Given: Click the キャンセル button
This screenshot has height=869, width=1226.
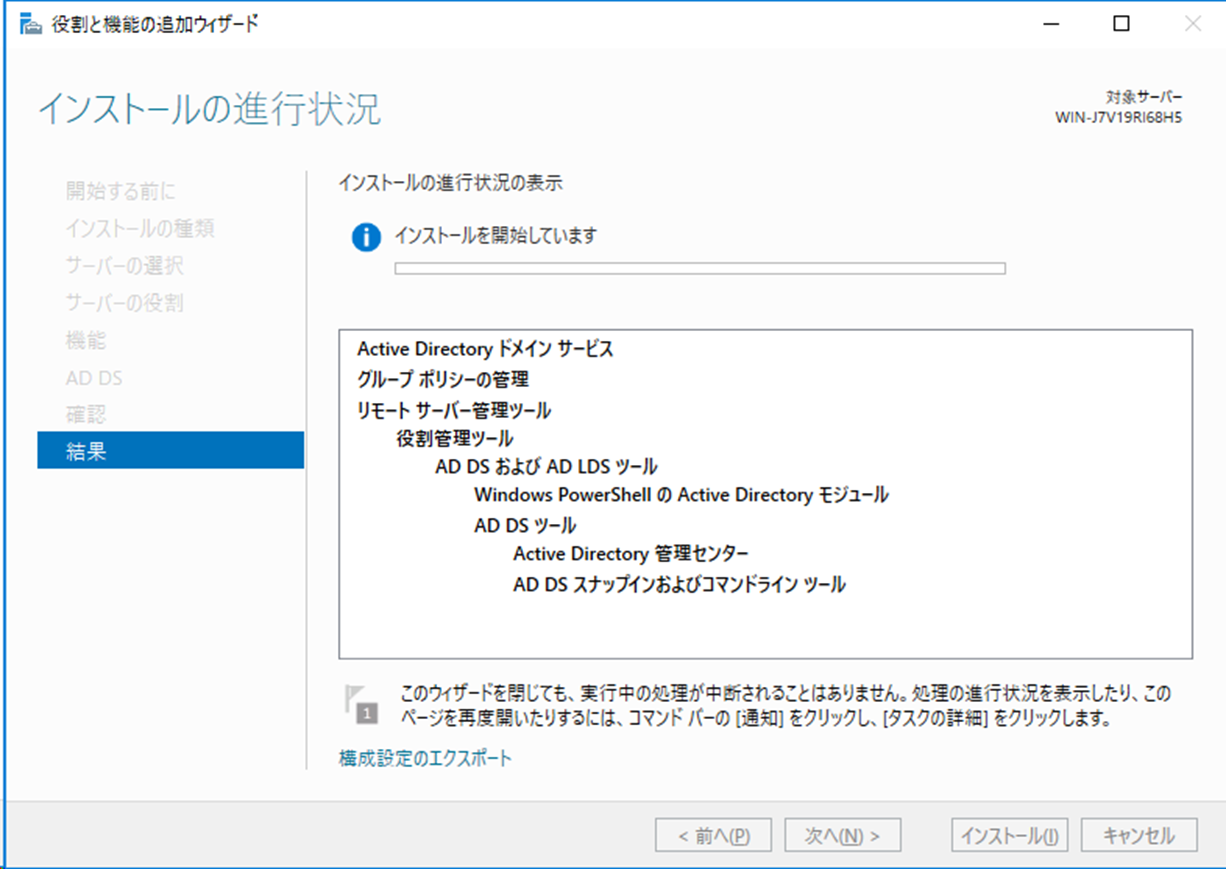Looking at the screenshot, I should (1139, 836).
